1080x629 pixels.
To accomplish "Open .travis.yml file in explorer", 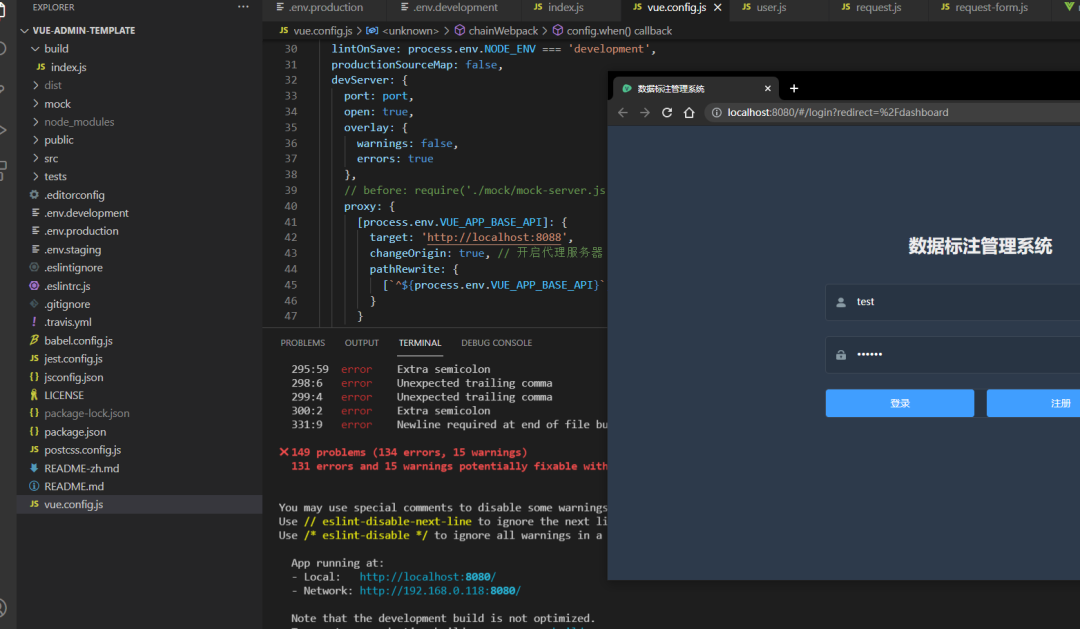I will (x=68, y=322).
